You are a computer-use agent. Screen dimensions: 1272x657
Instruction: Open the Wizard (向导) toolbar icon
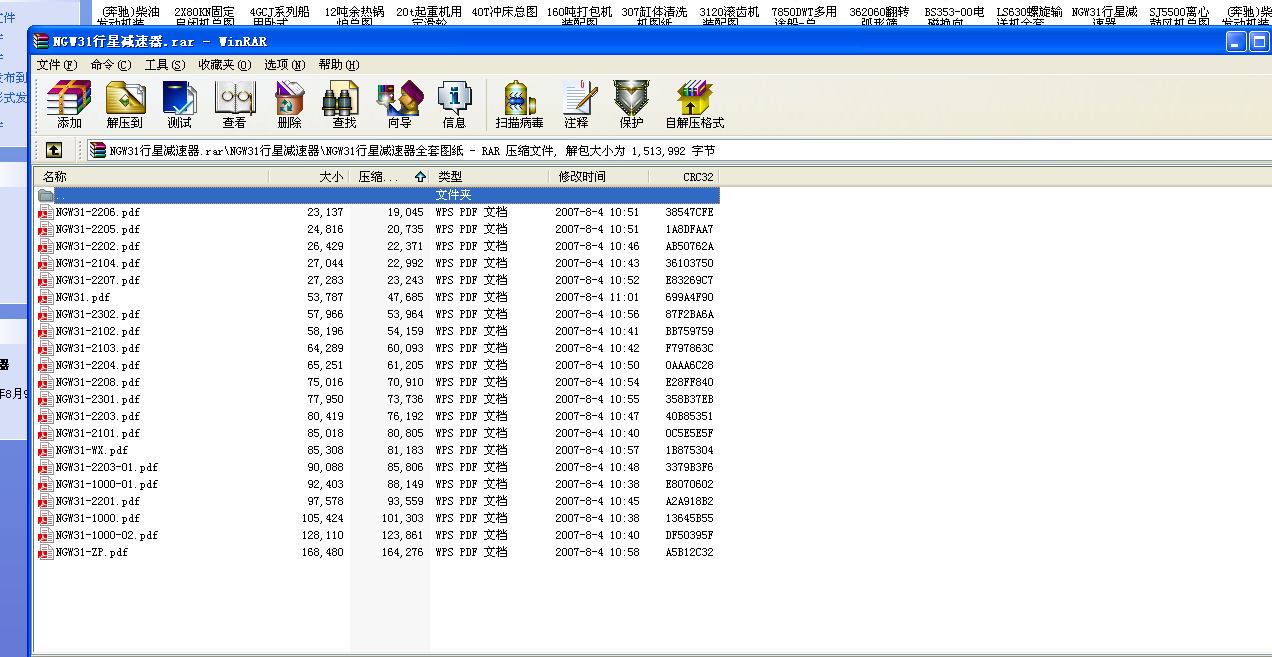(400, 105)
